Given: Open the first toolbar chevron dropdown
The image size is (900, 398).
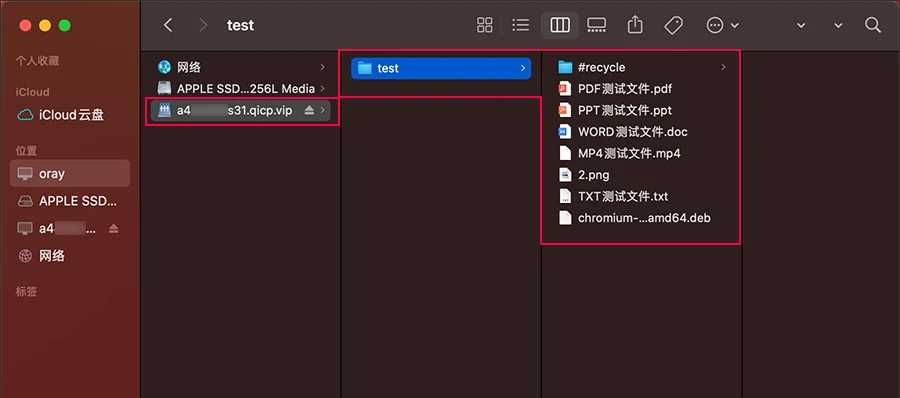Looking at the screenshot, I should point(801,26).
